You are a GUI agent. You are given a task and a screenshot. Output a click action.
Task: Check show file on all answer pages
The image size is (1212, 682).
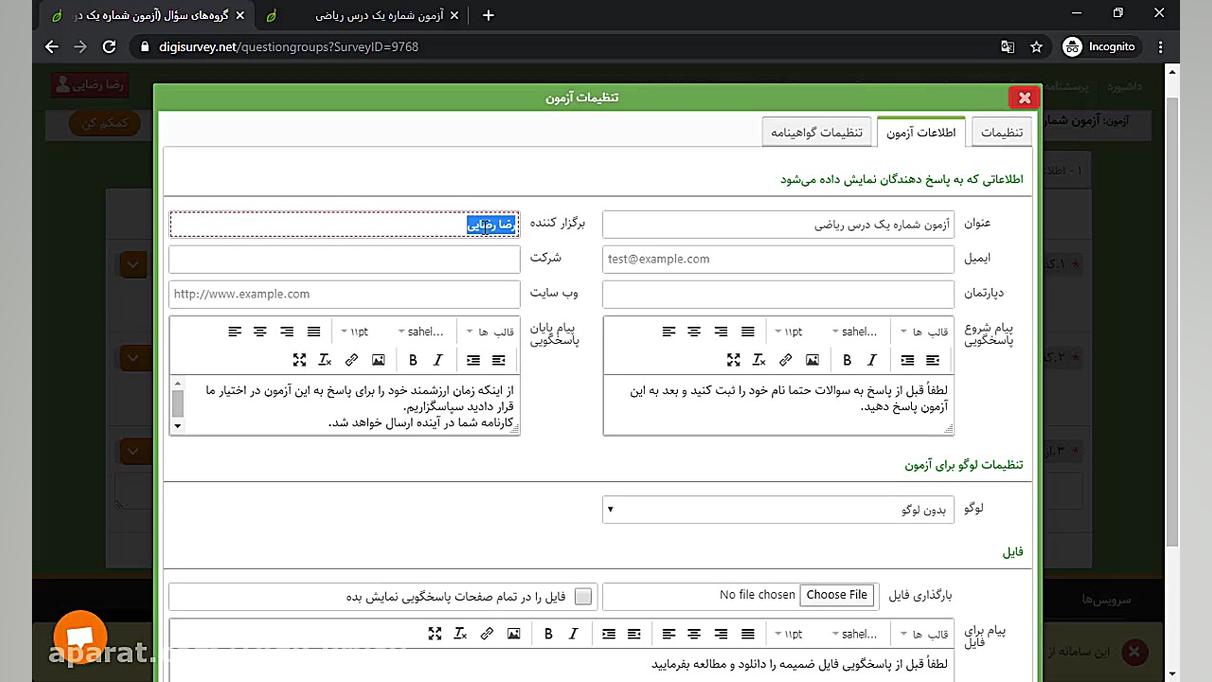583,596
